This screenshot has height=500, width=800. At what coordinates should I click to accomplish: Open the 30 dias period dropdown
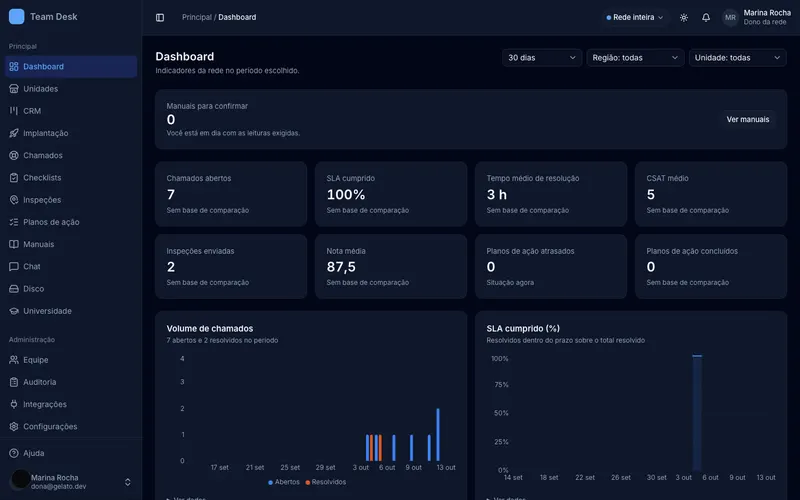[542, 58]
